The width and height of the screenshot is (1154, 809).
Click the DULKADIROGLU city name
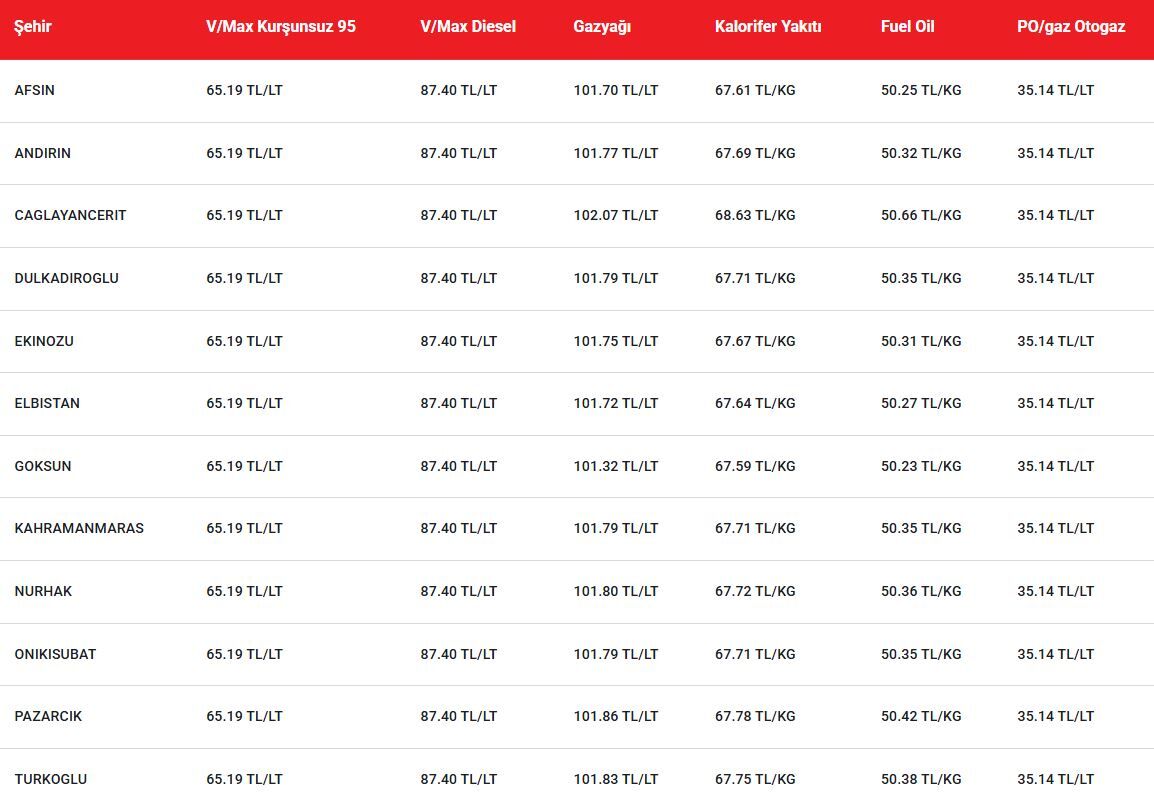[67, 278]
